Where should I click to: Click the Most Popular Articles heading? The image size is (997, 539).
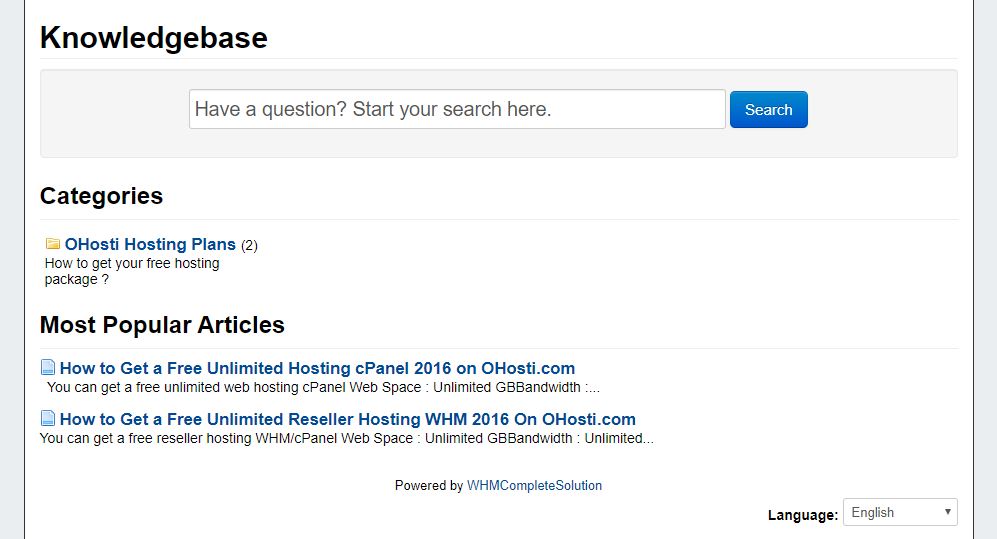[162, 325]
